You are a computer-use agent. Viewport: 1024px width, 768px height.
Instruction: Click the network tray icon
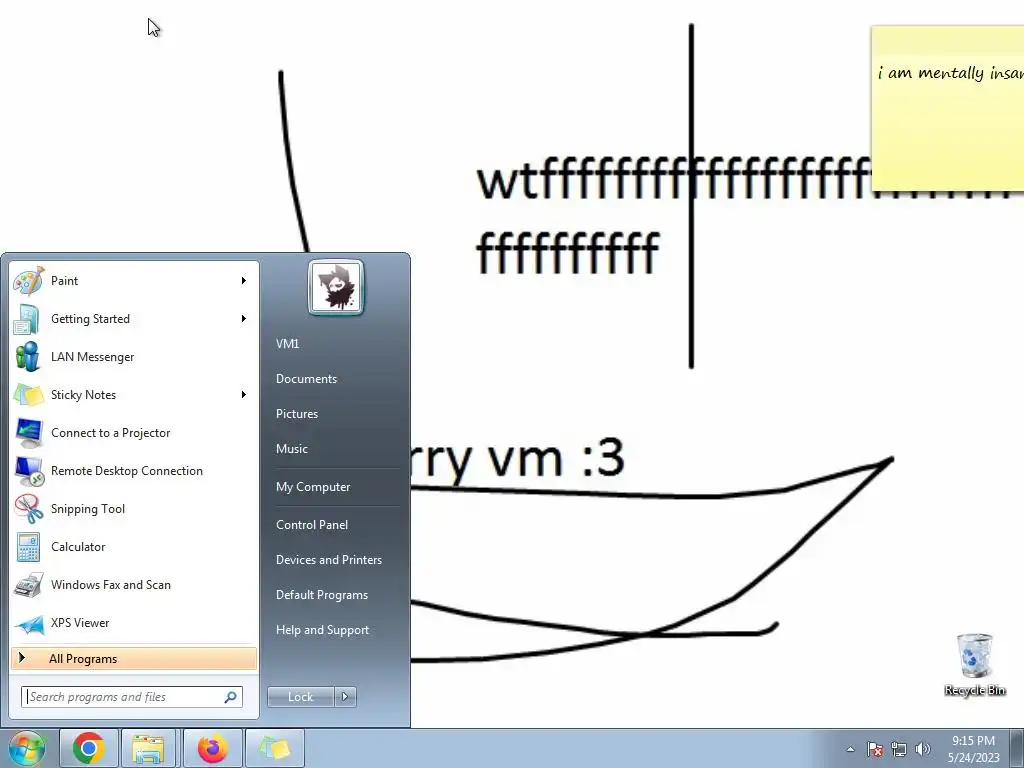(899, 749)
